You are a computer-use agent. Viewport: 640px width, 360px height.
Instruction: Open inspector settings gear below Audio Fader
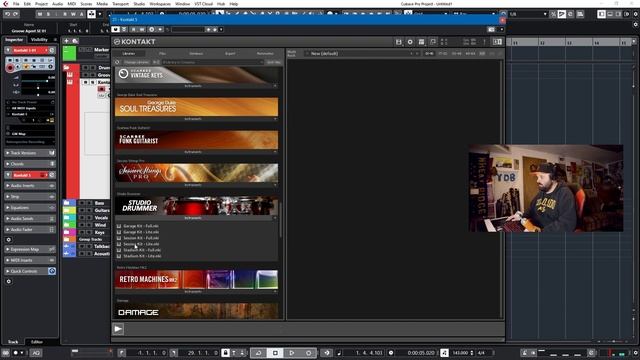coord(9,240)
